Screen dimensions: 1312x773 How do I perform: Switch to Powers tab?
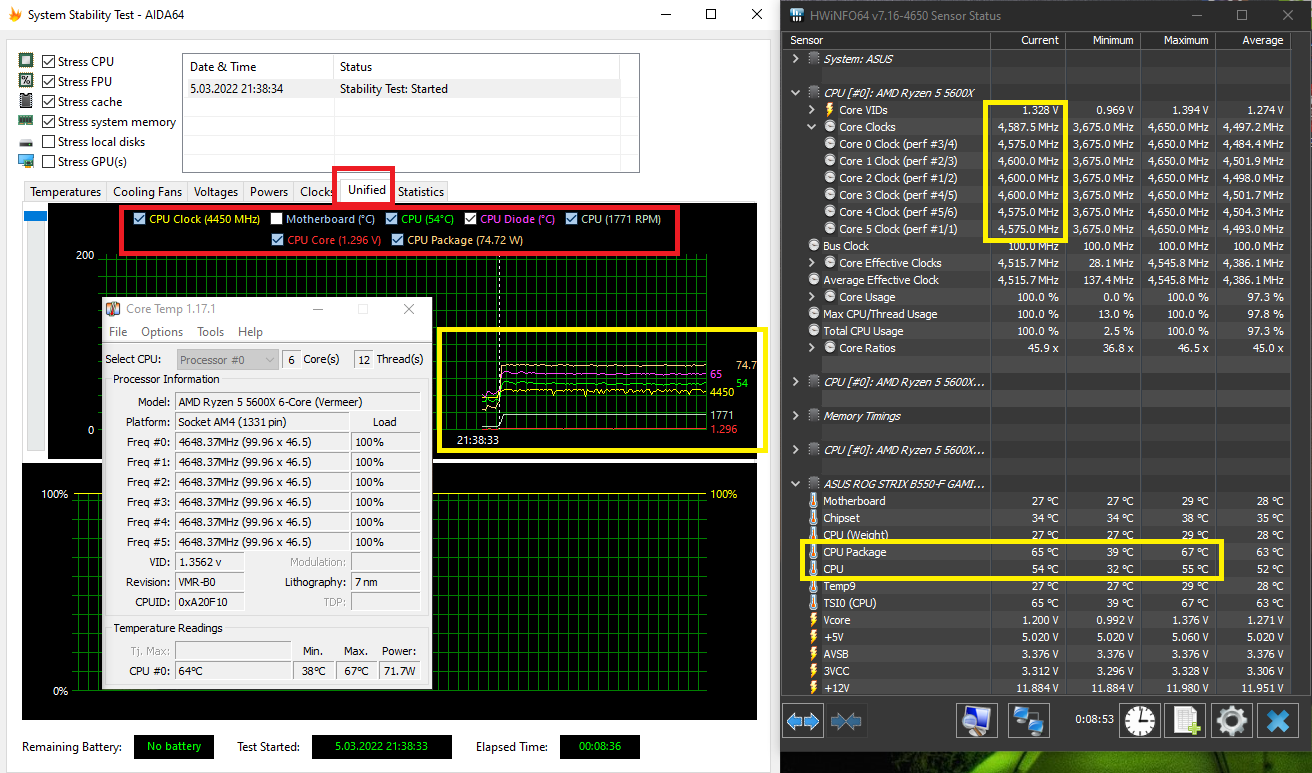(x=269, y=192)
